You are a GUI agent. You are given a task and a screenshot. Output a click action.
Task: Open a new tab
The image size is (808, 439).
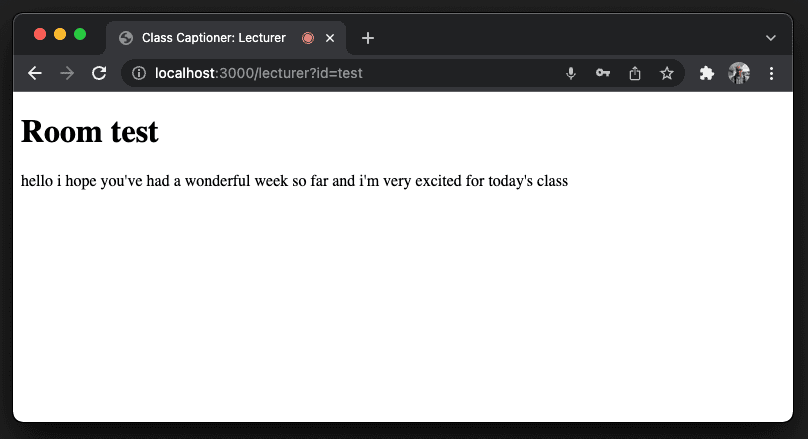[x=368, y=38]
